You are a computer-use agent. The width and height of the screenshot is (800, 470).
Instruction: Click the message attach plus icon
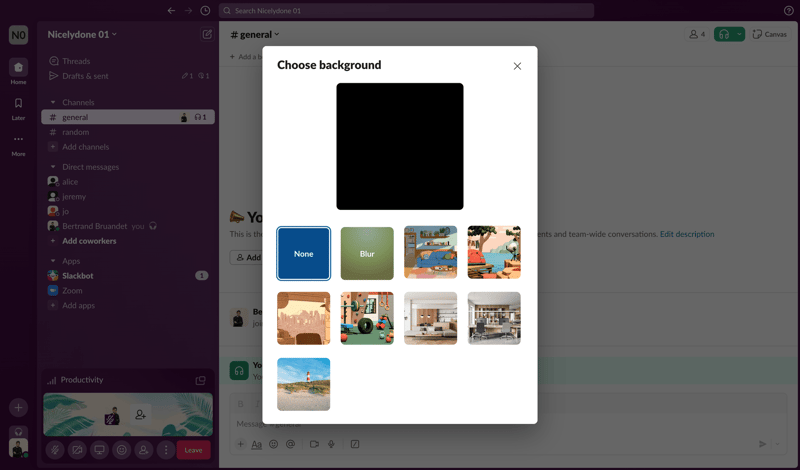pyautogui.click(x=240, y=444)
